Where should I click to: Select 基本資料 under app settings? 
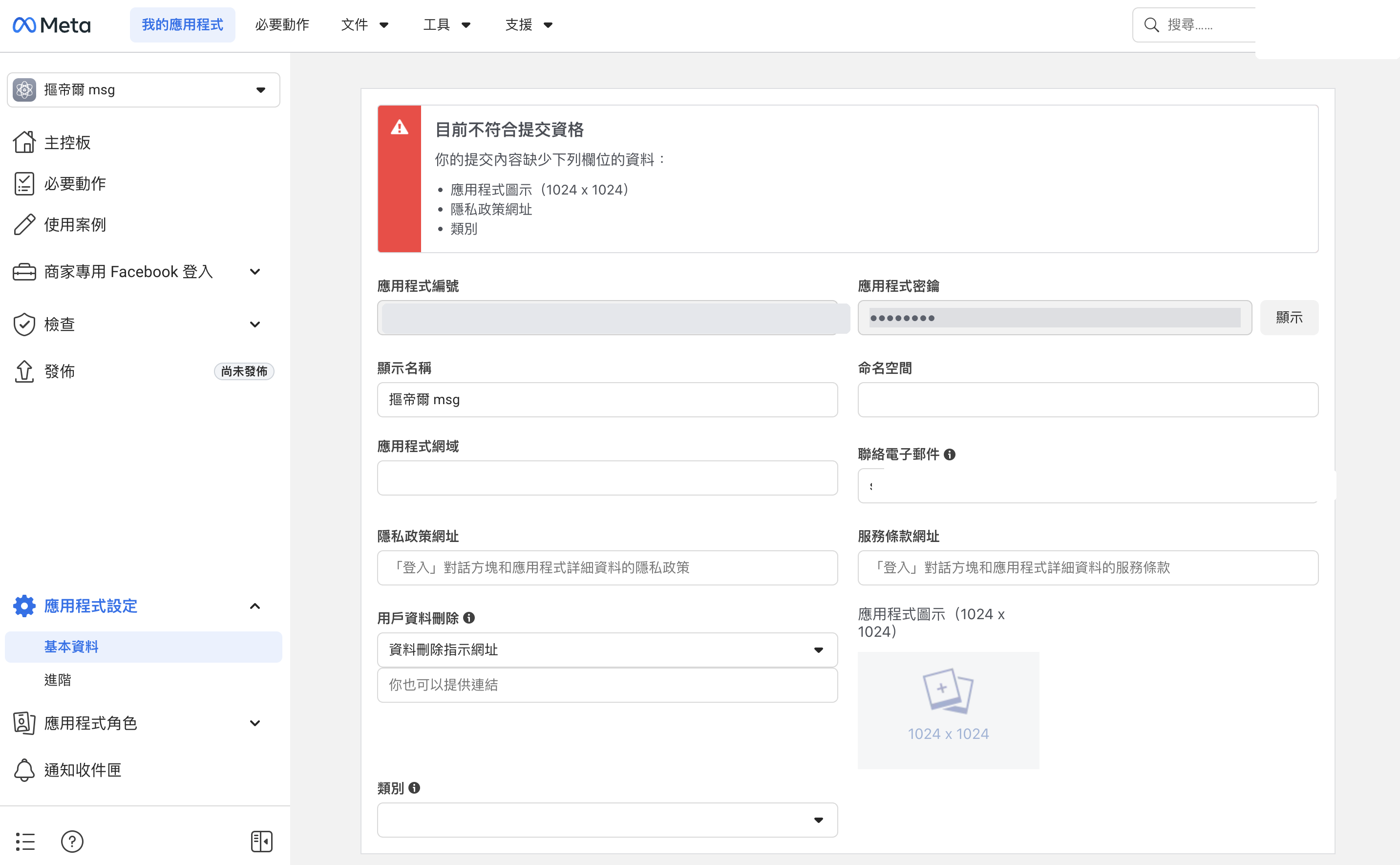[x=143, y=647]
